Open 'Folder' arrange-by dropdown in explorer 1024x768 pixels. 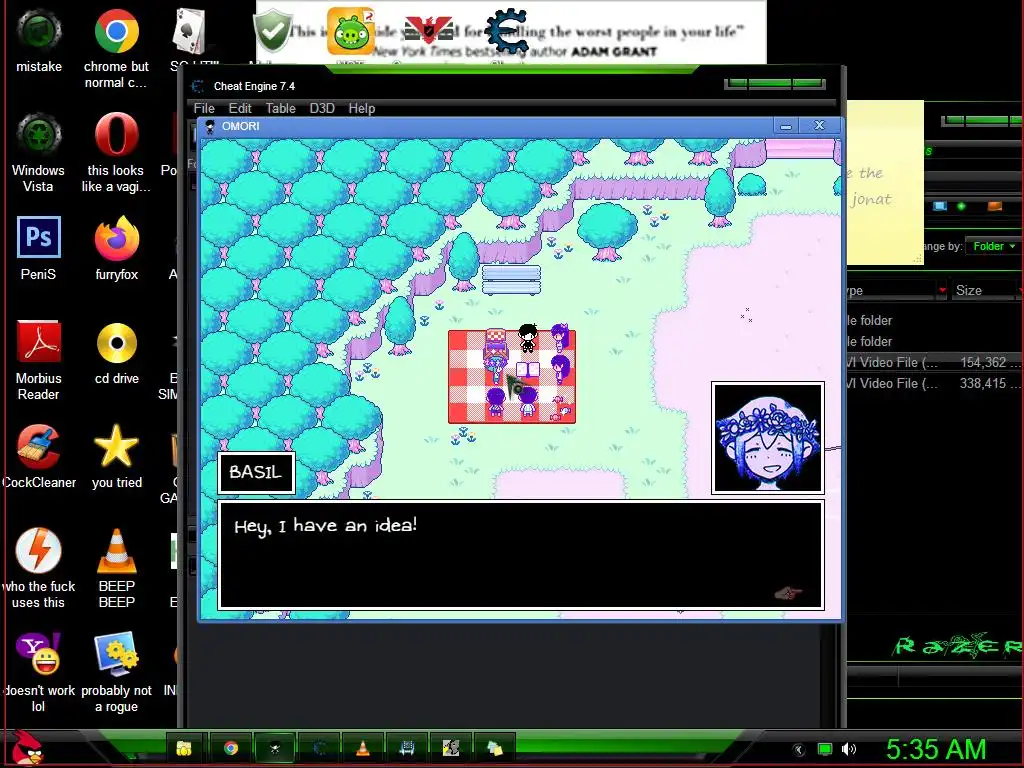[x=994, y=246]
